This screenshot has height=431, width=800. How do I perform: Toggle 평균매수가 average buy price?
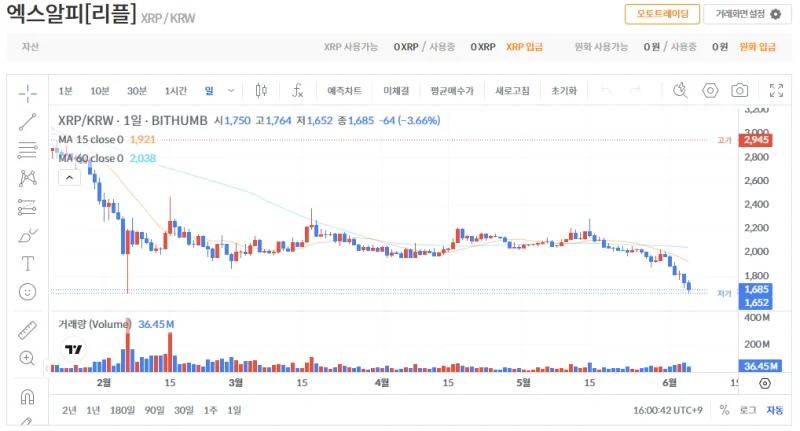click(452, 91)
